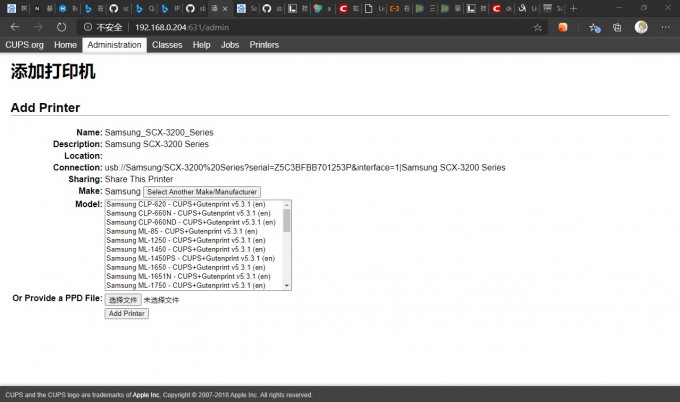Click Select Another Make/Manufacturer button
This screenshot has height=402, width=680.
202,192
